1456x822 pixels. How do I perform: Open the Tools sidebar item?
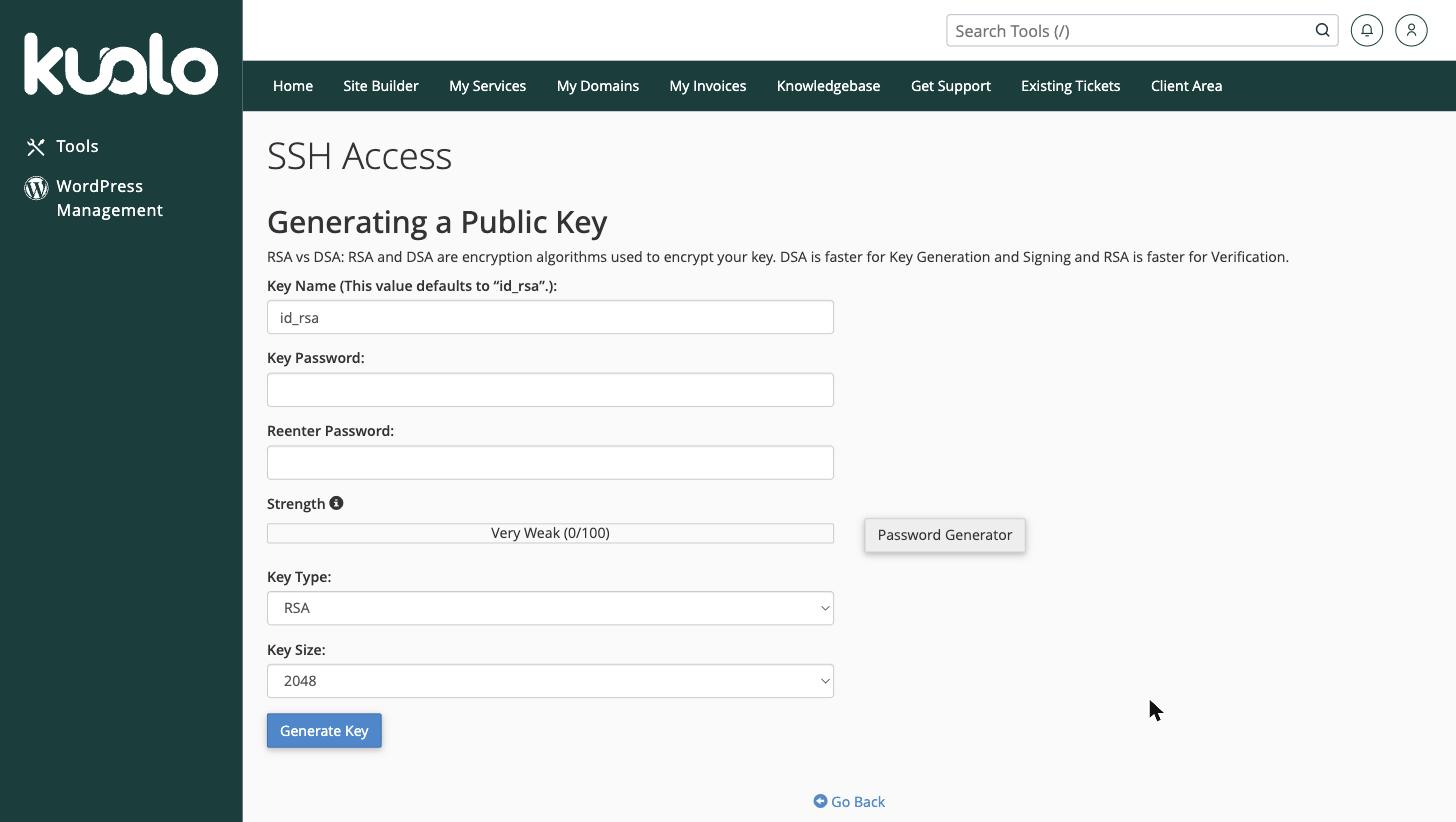(62, 146)
